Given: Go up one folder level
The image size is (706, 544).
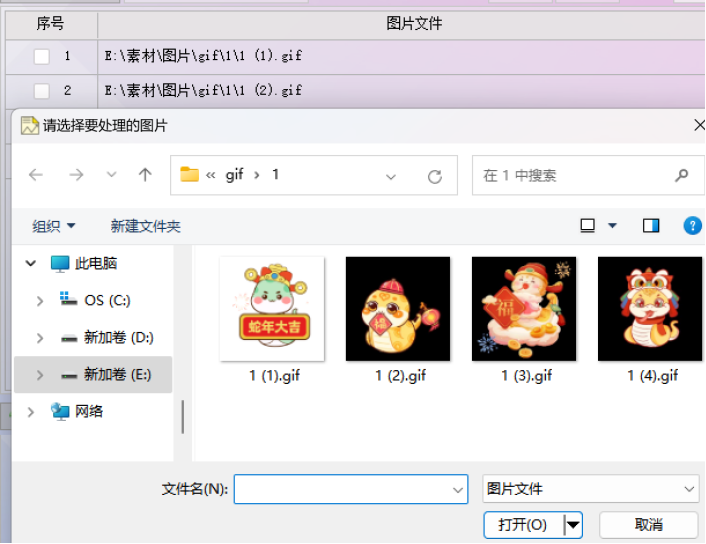Looking at the screenshot, I should (145, 175).
